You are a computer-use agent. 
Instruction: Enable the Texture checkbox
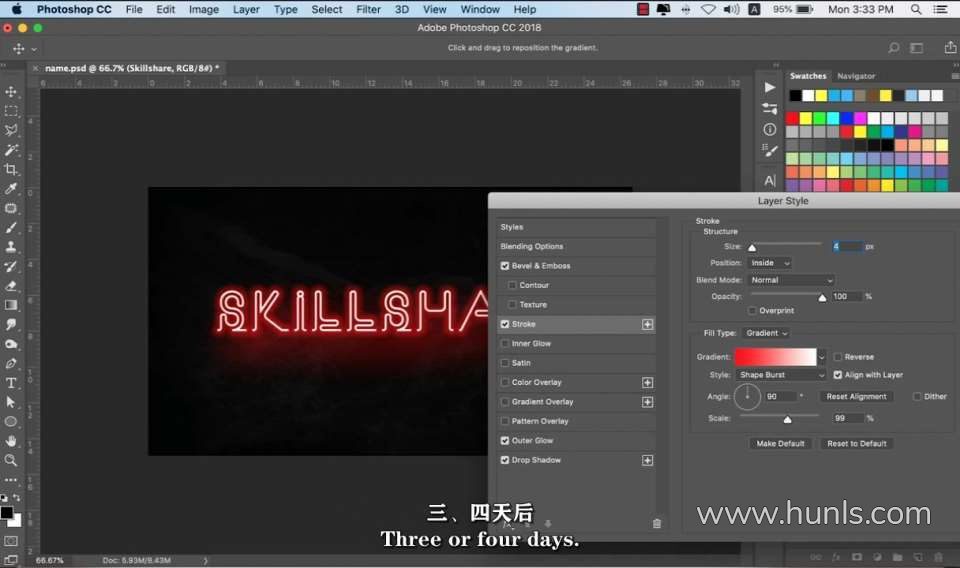coord(512,305)
